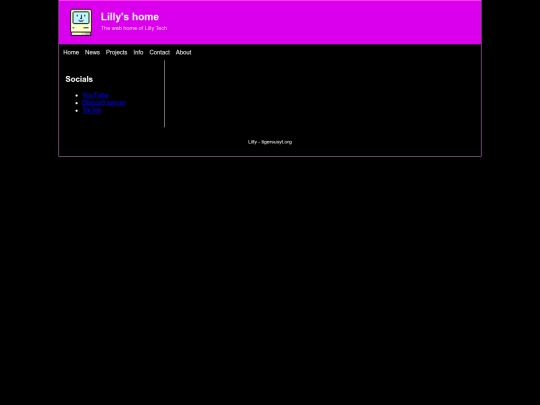Click the Socials heading text

(x=79, y=79)
